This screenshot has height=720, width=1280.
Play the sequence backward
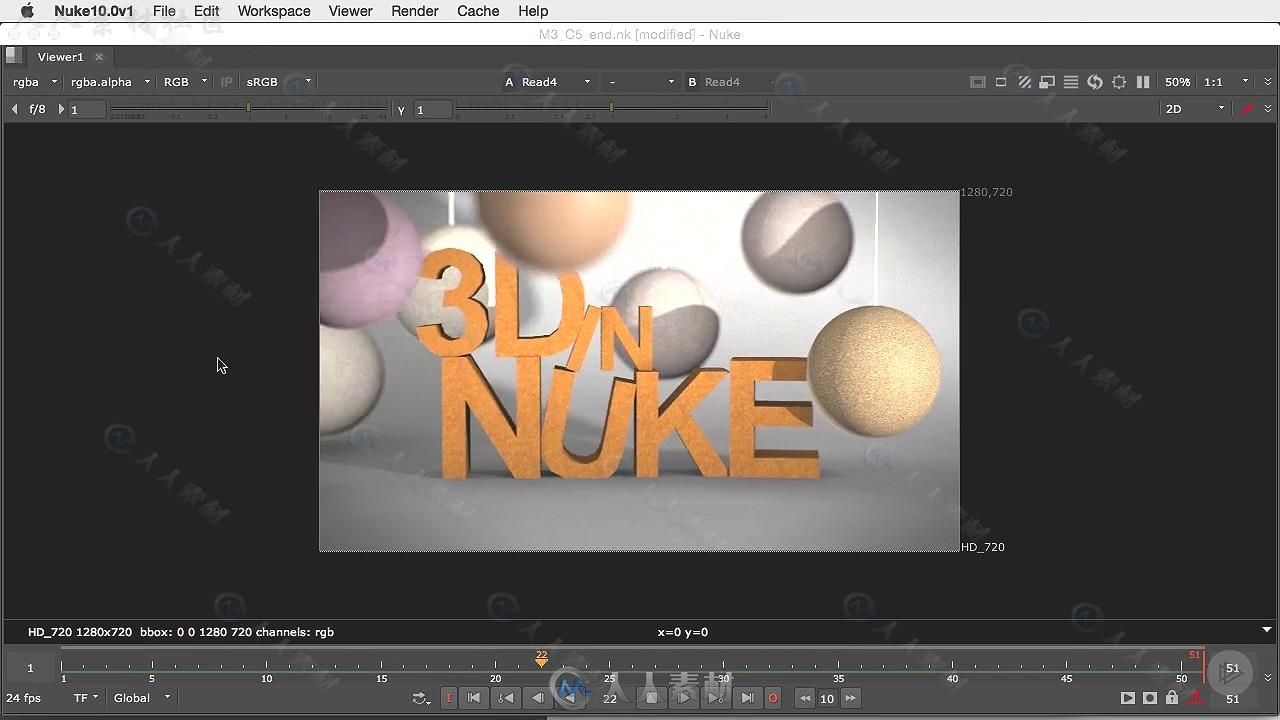[x=570, y=698]
